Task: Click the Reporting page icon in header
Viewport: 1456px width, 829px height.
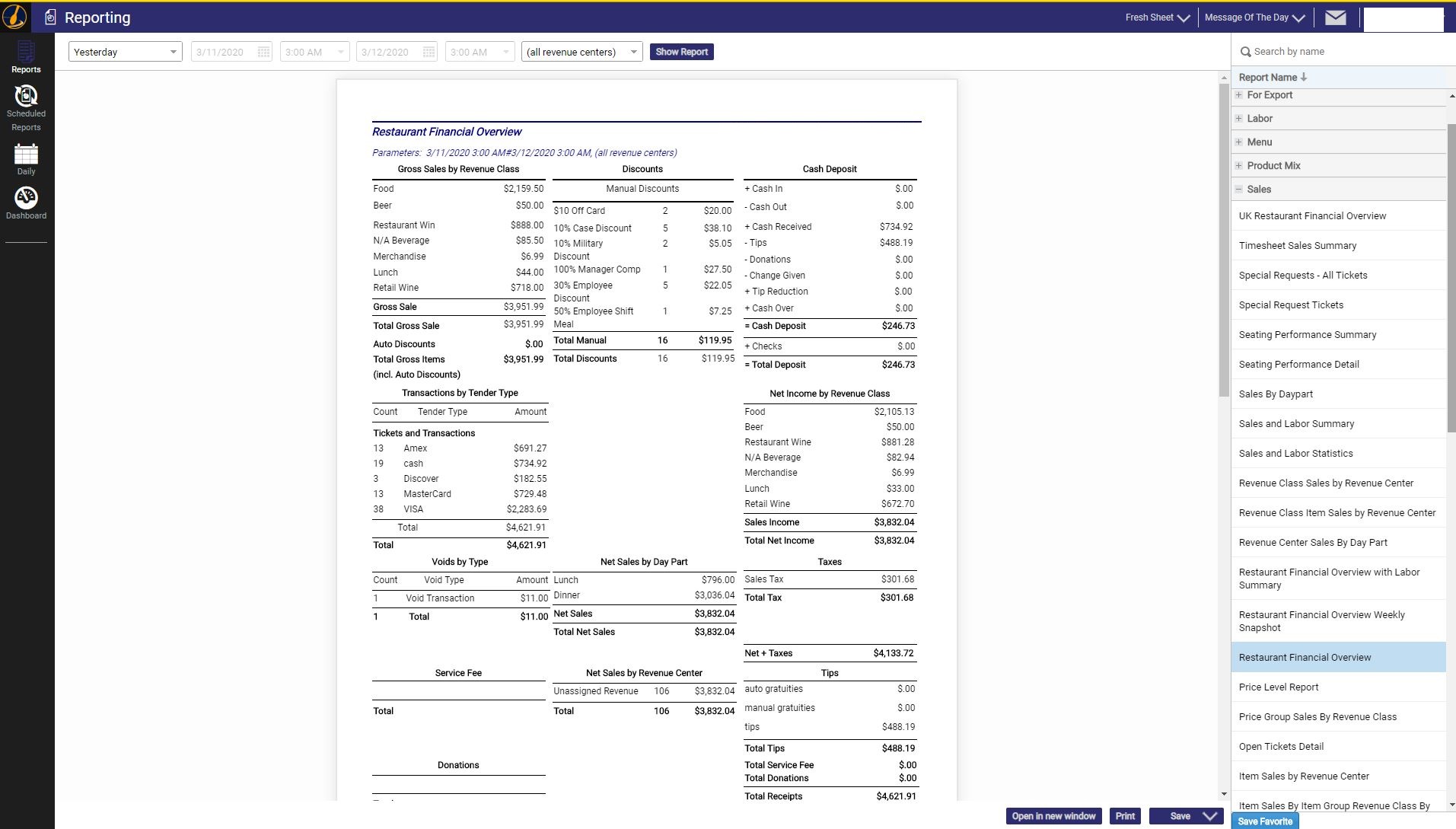Action: point(50,18)
